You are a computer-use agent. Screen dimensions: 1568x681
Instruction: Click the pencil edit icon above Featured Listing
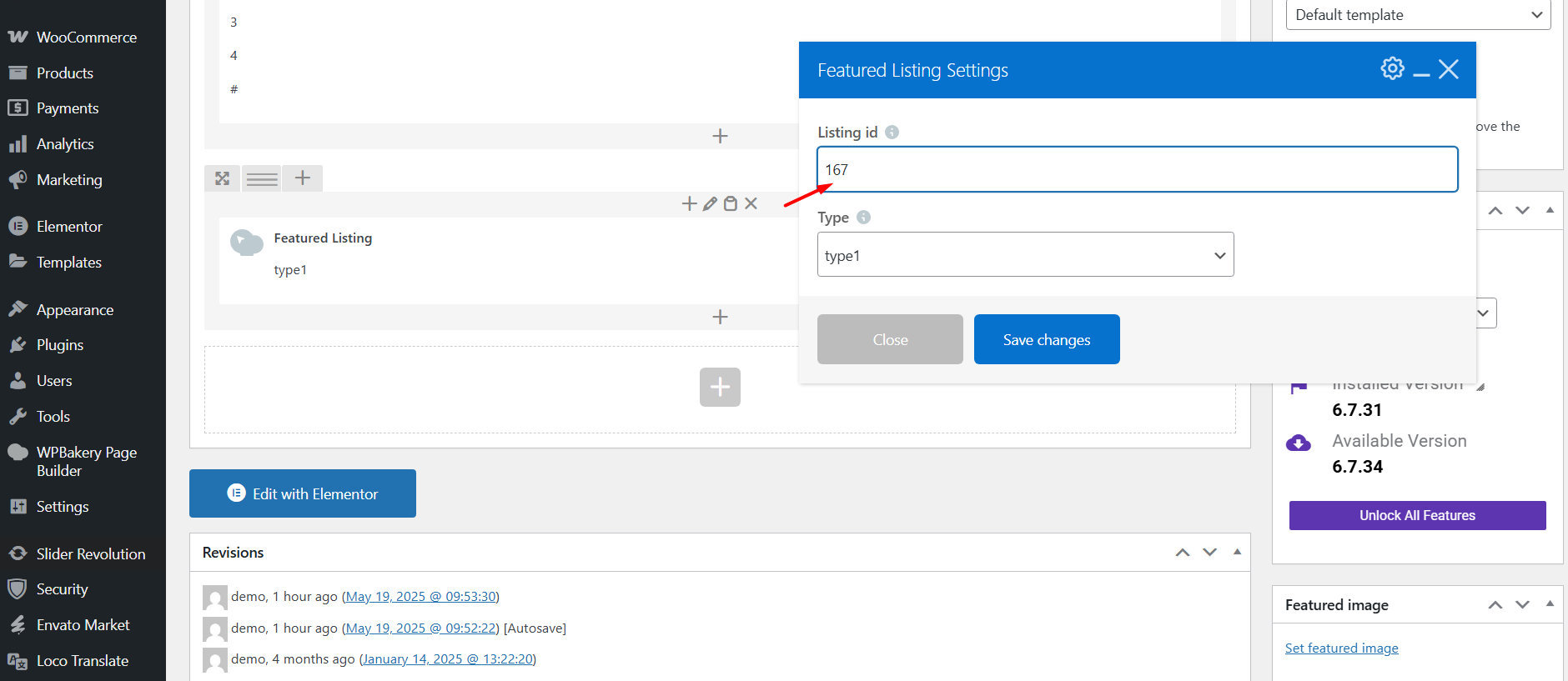click(710, 203)
